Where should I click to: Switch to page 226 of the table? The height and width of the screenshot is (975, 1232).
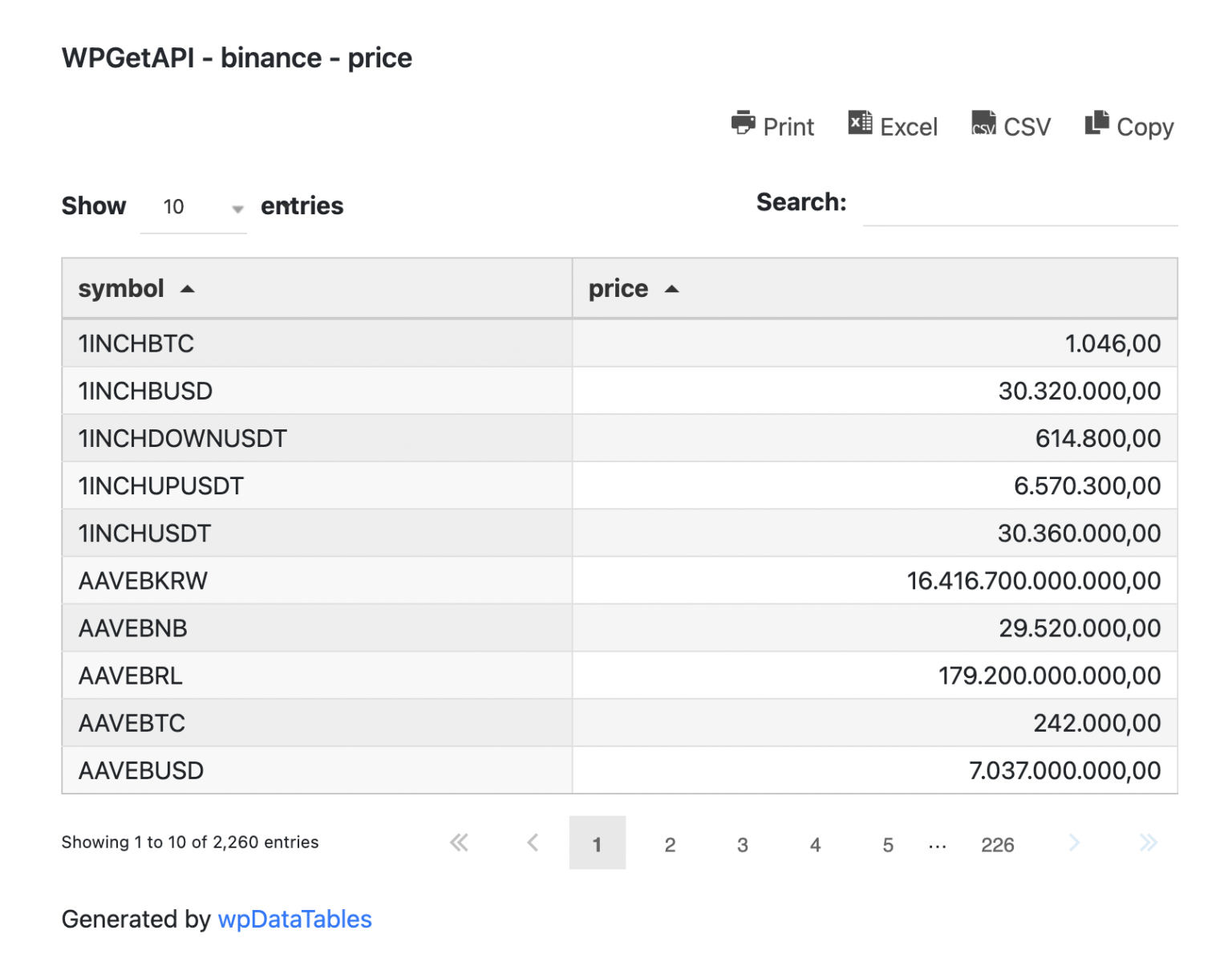pos(997,844)
